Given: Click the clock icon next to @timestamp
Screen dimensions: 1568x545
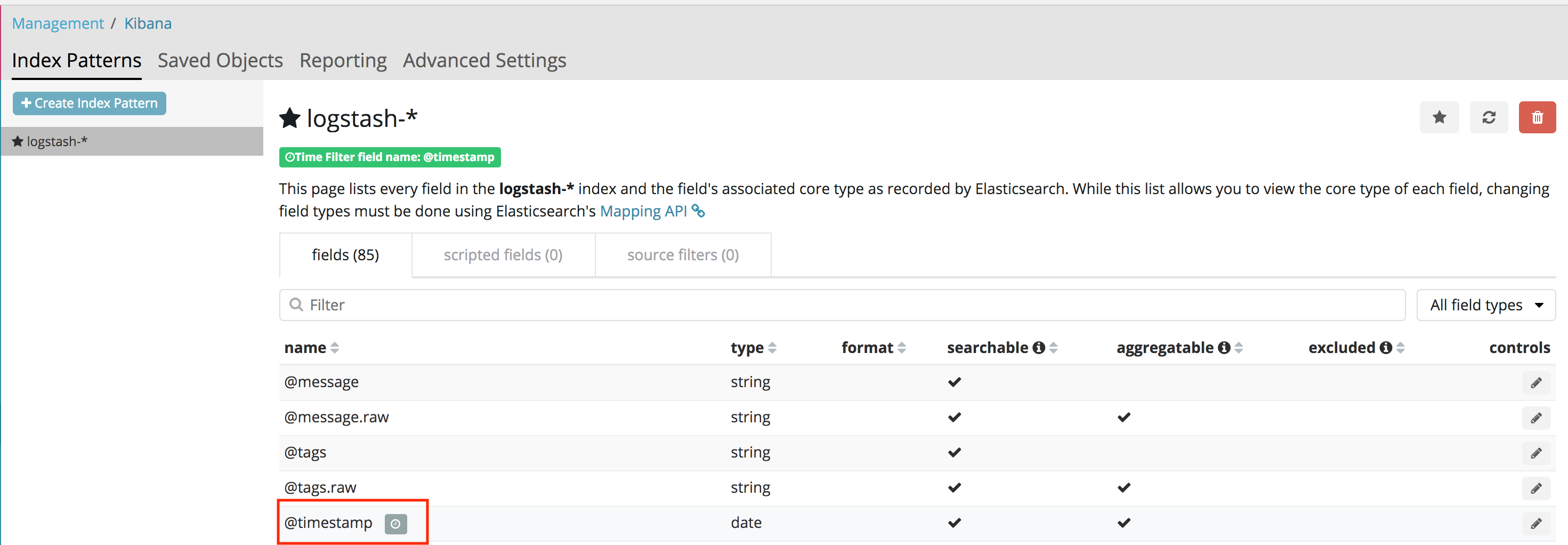Looking at the screenshot, I should click(395, 524).
